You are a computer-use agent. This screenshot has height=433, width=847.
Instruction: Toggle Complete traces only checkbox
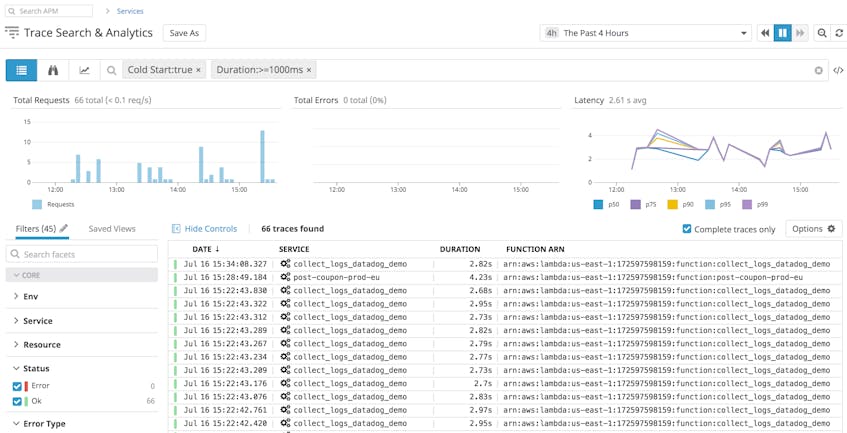tap(687, 229)
